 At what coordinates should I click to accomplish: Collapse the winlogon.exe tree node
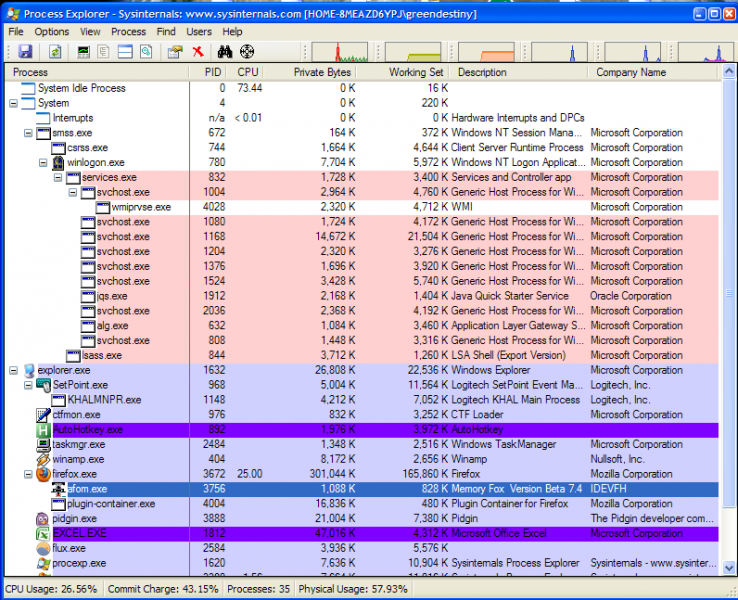(43, 162)
